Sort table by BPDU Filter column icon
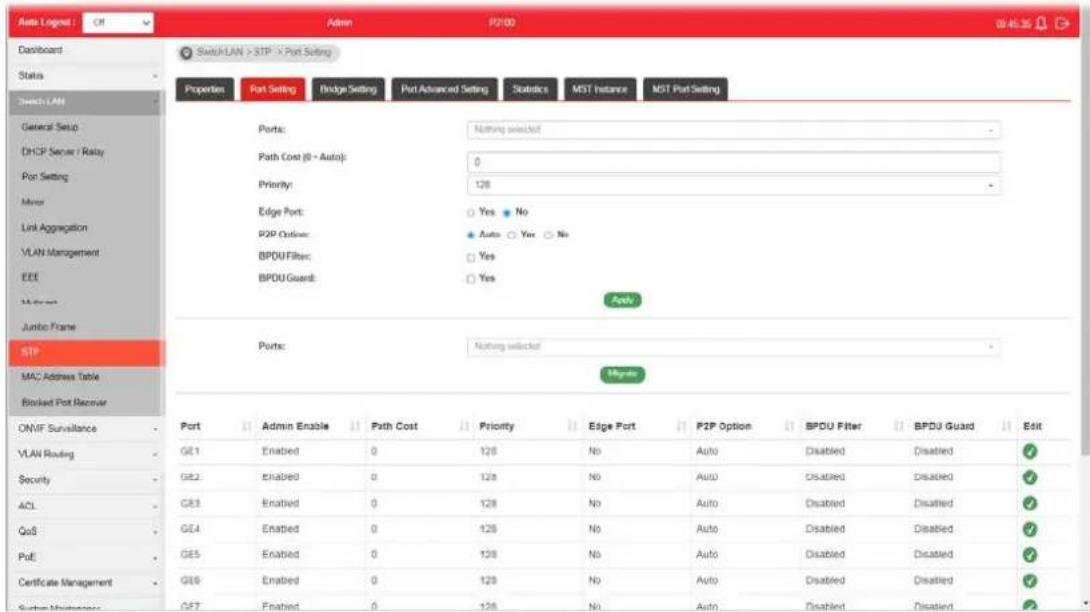The height and width of the screenshot is (612, 1090). tap(898, 426)
